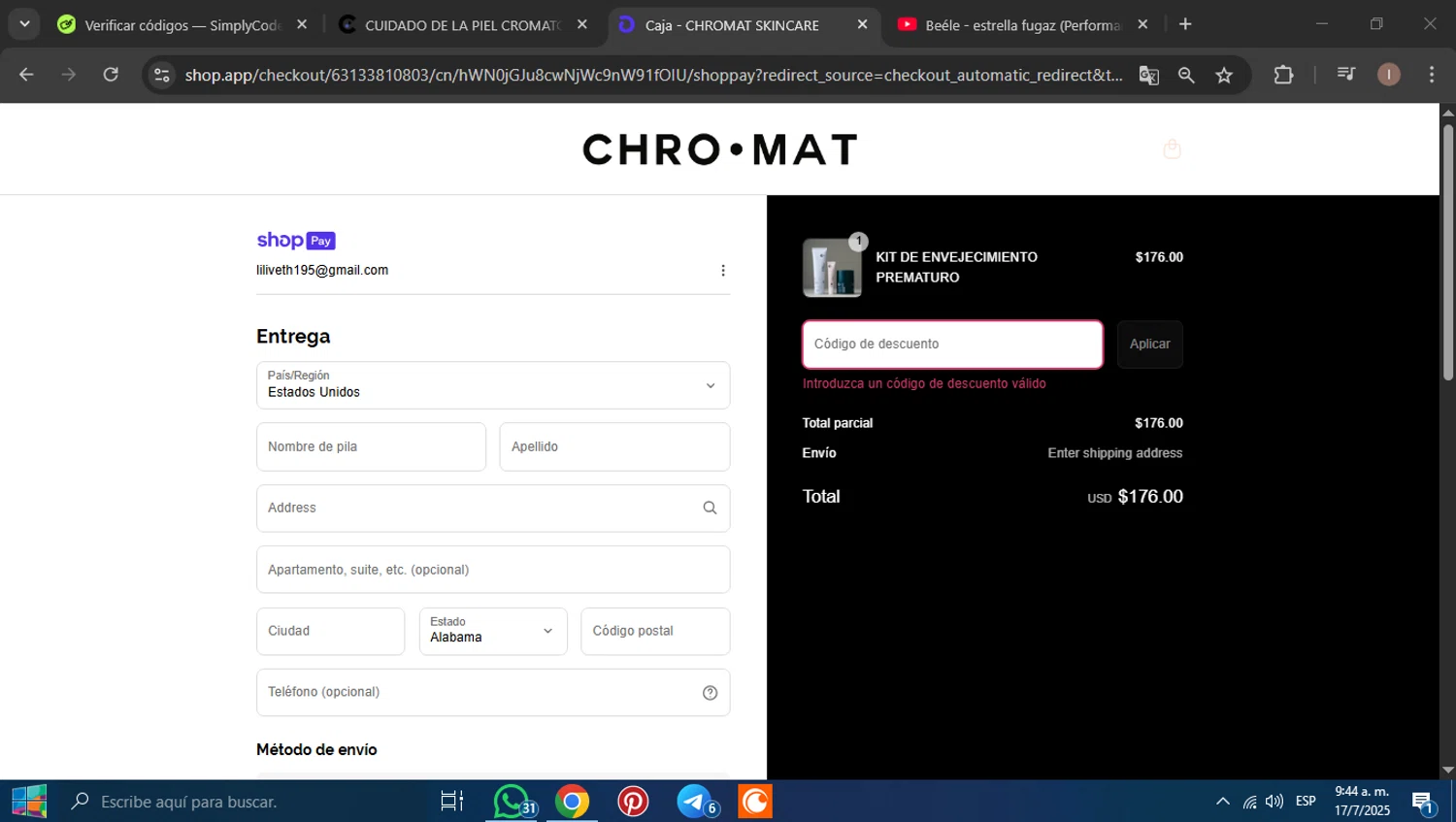The height and width of the screenshot is (822, 1456).
Task: Open the zoom magnifier icon in address bar
Action: click(1186, 75)
